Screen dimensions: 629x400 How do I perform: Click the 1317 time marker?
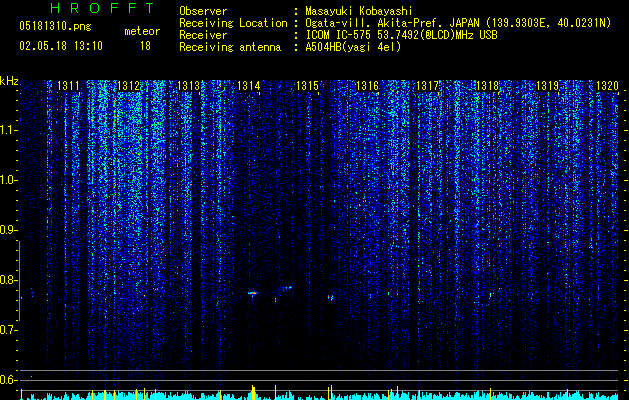428,86
